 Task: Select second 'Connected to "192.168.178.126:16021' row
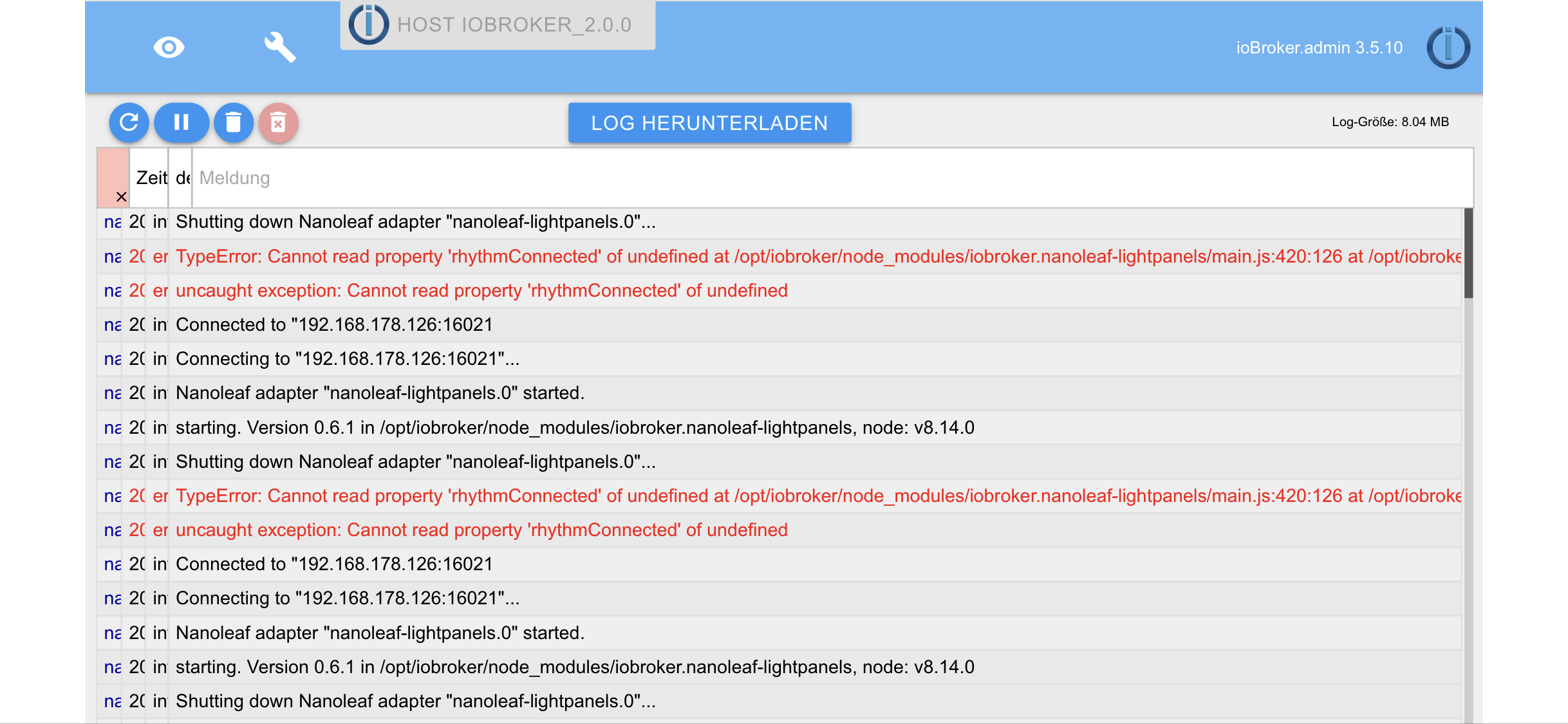(x=779, y=564)
